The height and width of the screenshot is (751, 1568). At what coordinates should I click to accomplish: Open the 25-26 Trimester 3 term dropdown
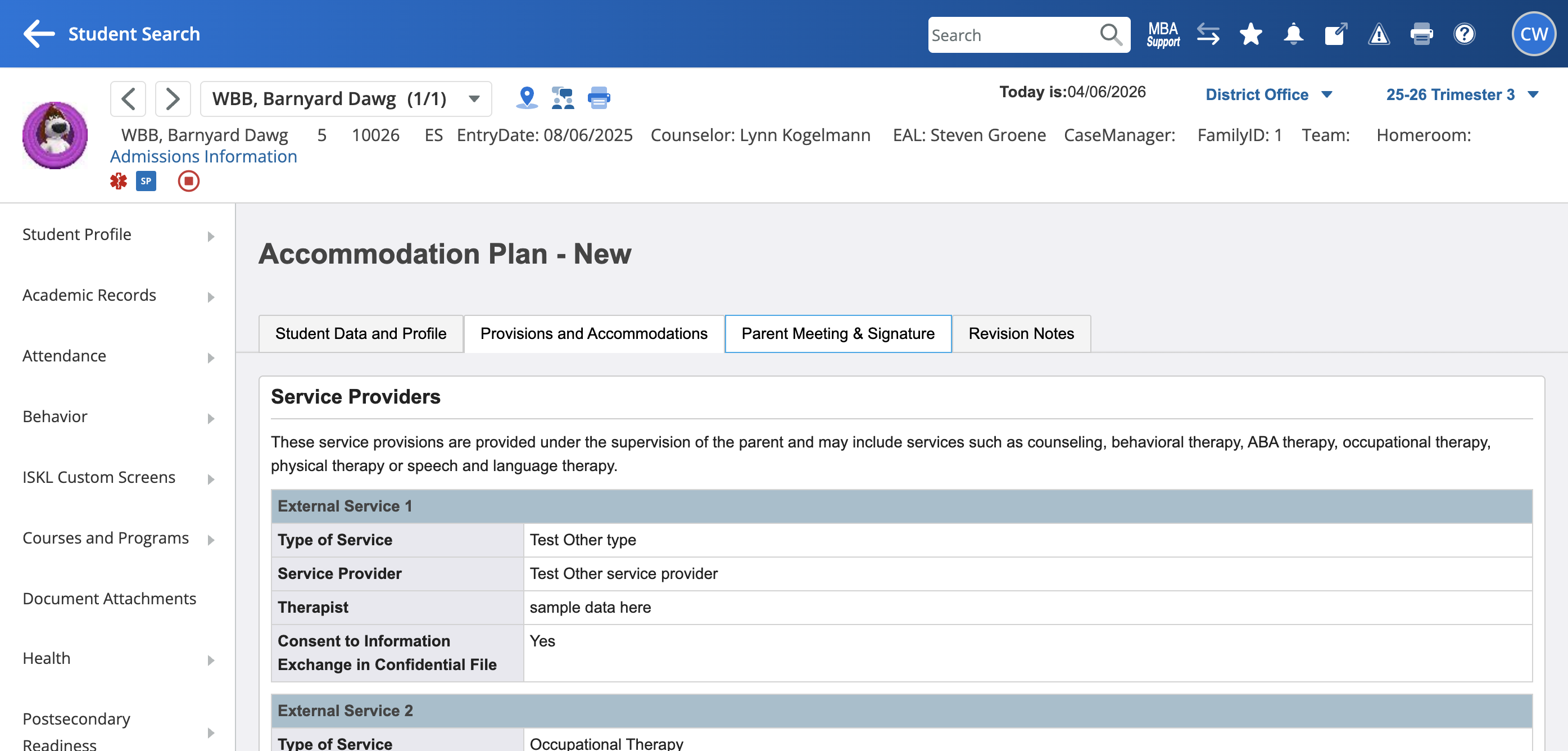pos(1461,94)
